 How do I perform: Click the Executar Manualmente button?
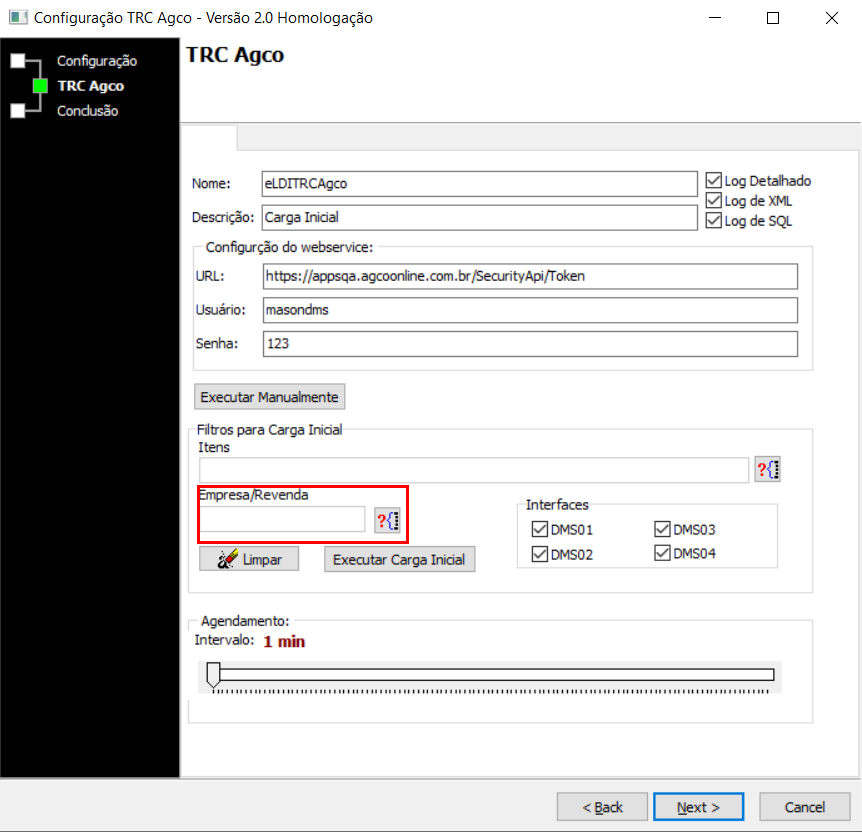(269, 396)
